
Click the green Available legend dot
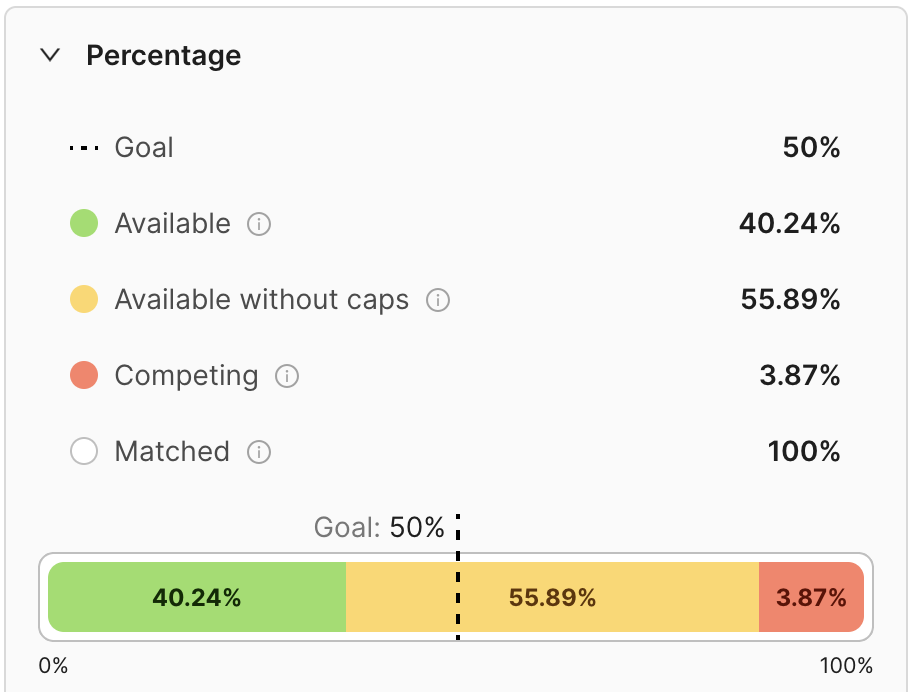(84, 224)
